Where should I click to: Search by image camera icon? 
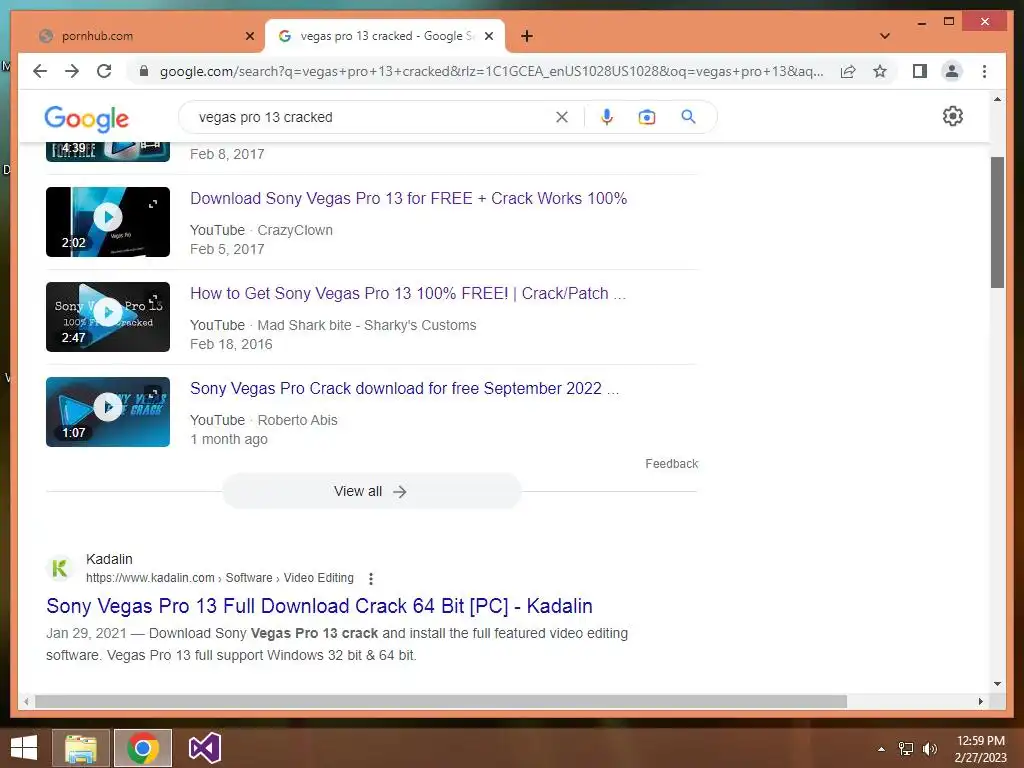pos(647,117)
